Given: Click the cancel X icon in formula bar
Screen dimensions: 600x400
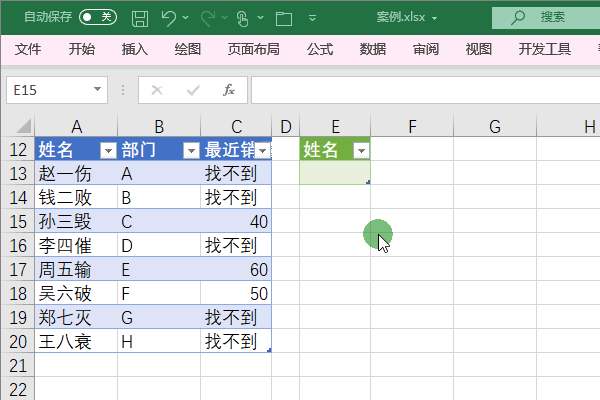Looking at the screenshot, I should 157,90.
